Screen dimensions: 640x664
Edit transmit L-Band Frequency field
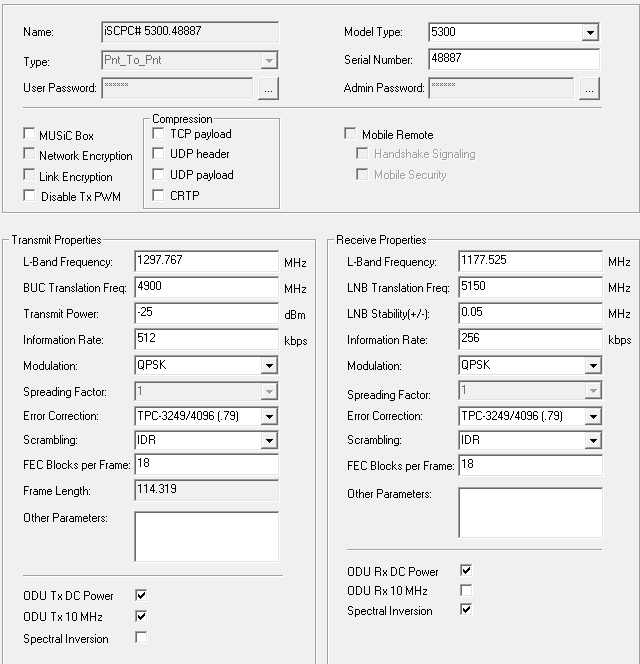pos(207,261)
